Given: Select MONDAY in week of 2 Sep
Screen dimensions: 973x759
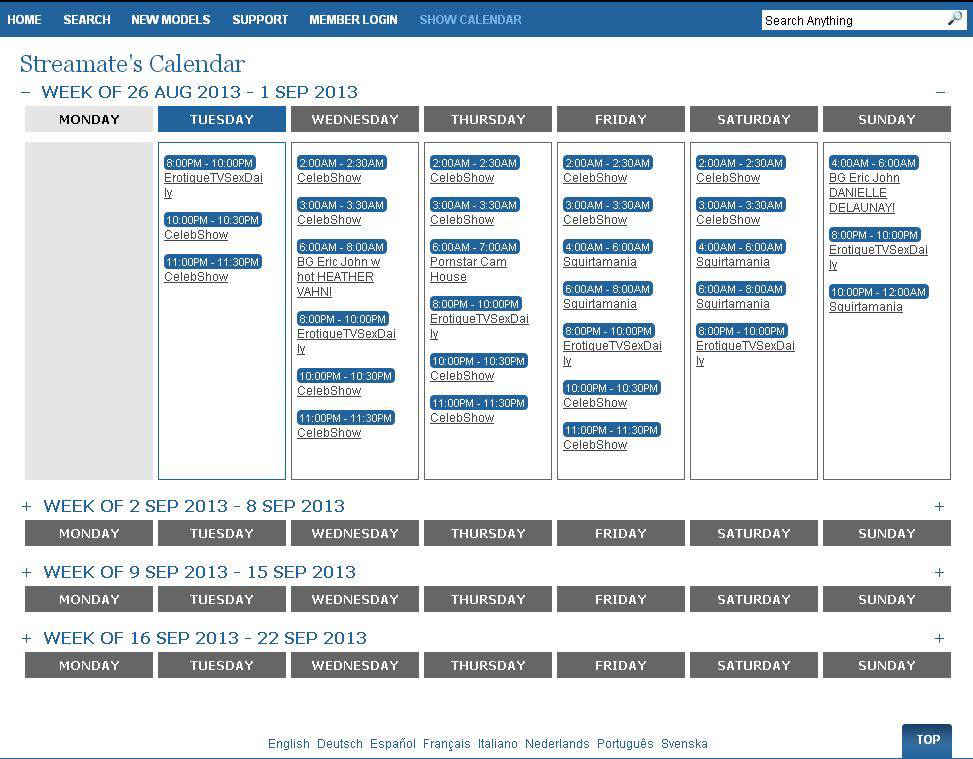Looking at the screenshot, I should [89, 533].
